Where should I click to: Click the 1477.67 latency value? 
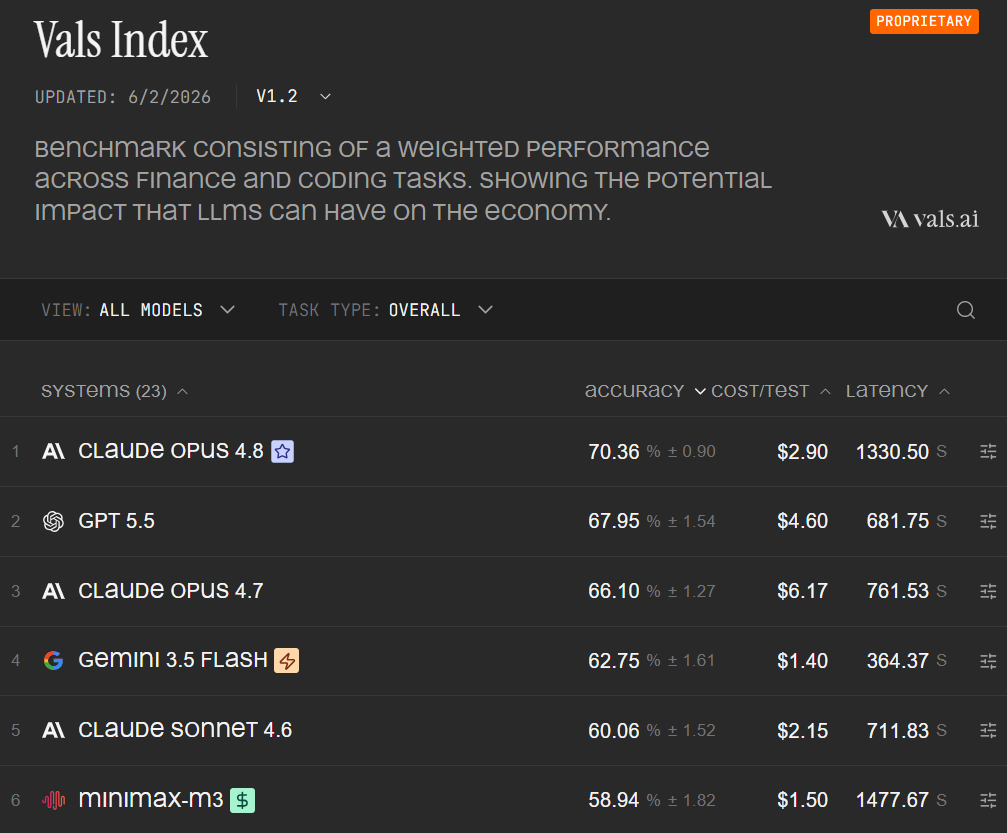click(892, 800)
